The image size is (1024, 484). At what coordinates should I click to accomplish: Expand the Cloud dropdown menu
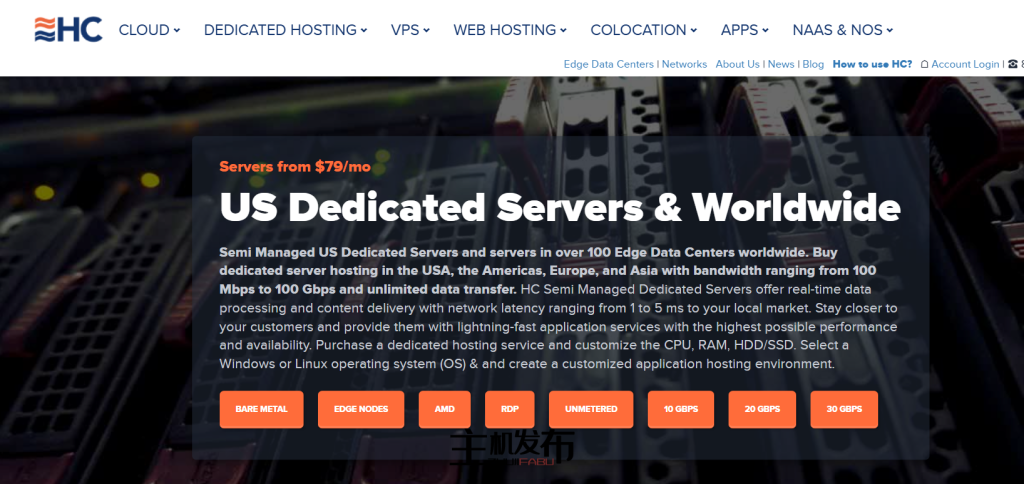click(149, 30)
